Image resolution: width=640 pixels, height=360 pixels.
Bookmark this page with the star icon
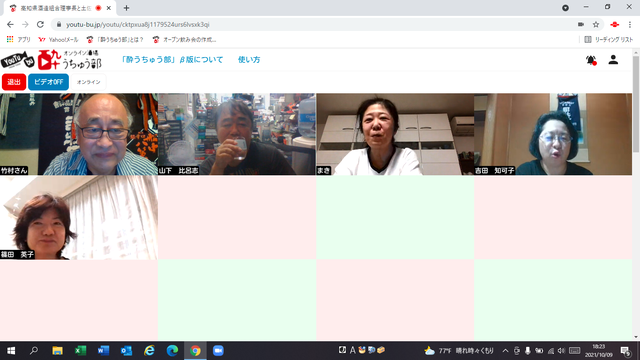(596, 24)
